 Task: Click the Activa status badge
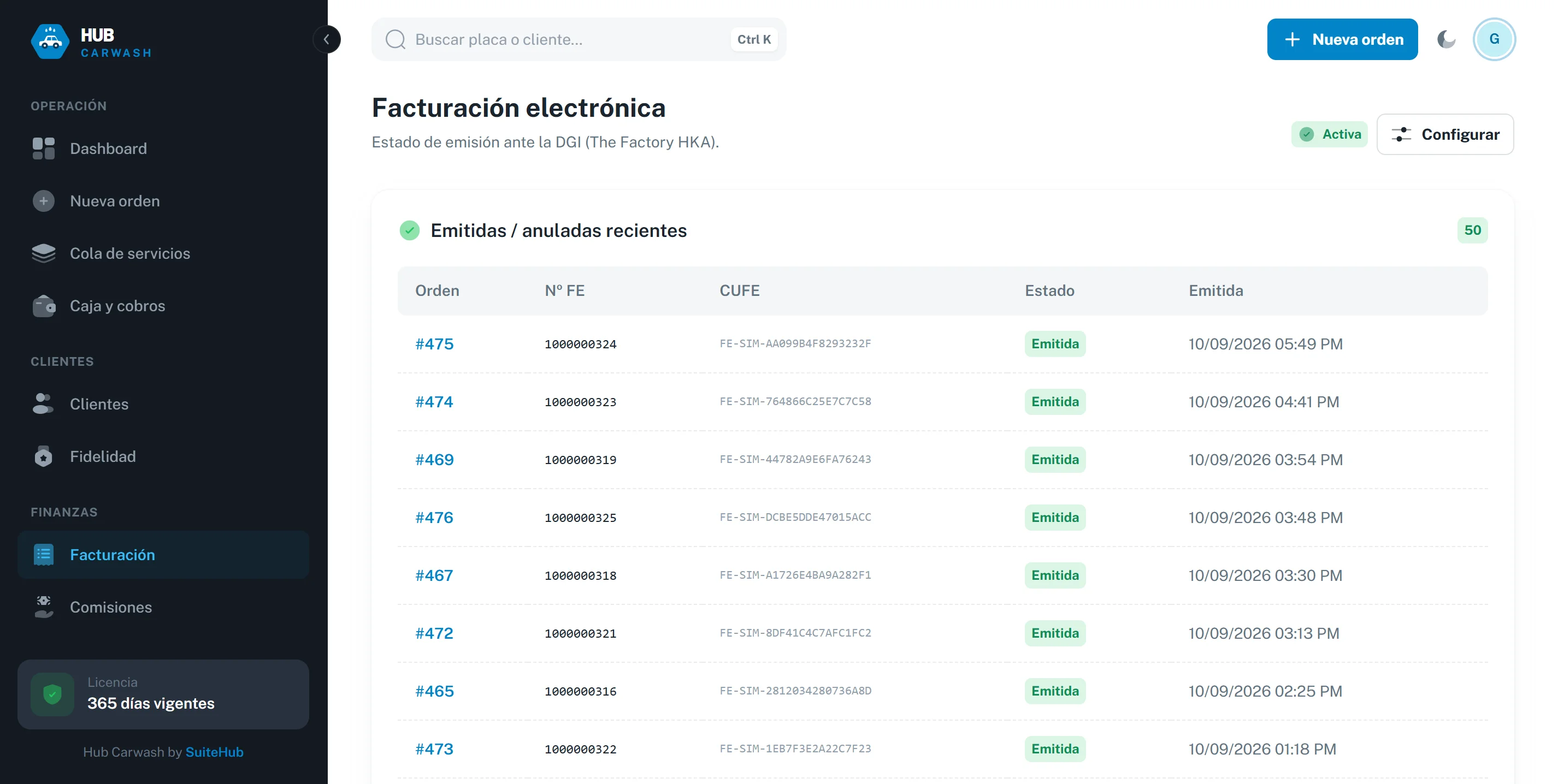(x=1330, y=134)
